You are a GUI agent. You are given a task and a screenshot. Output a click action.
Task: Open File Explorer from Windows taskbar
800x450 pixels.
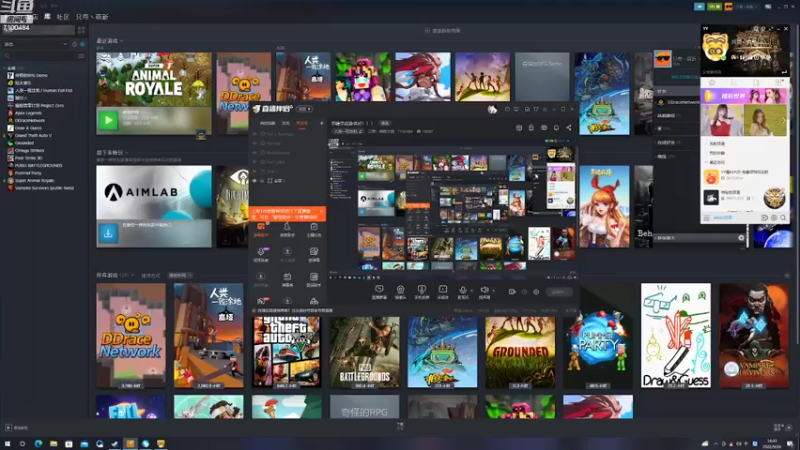[x=54, y=444]
